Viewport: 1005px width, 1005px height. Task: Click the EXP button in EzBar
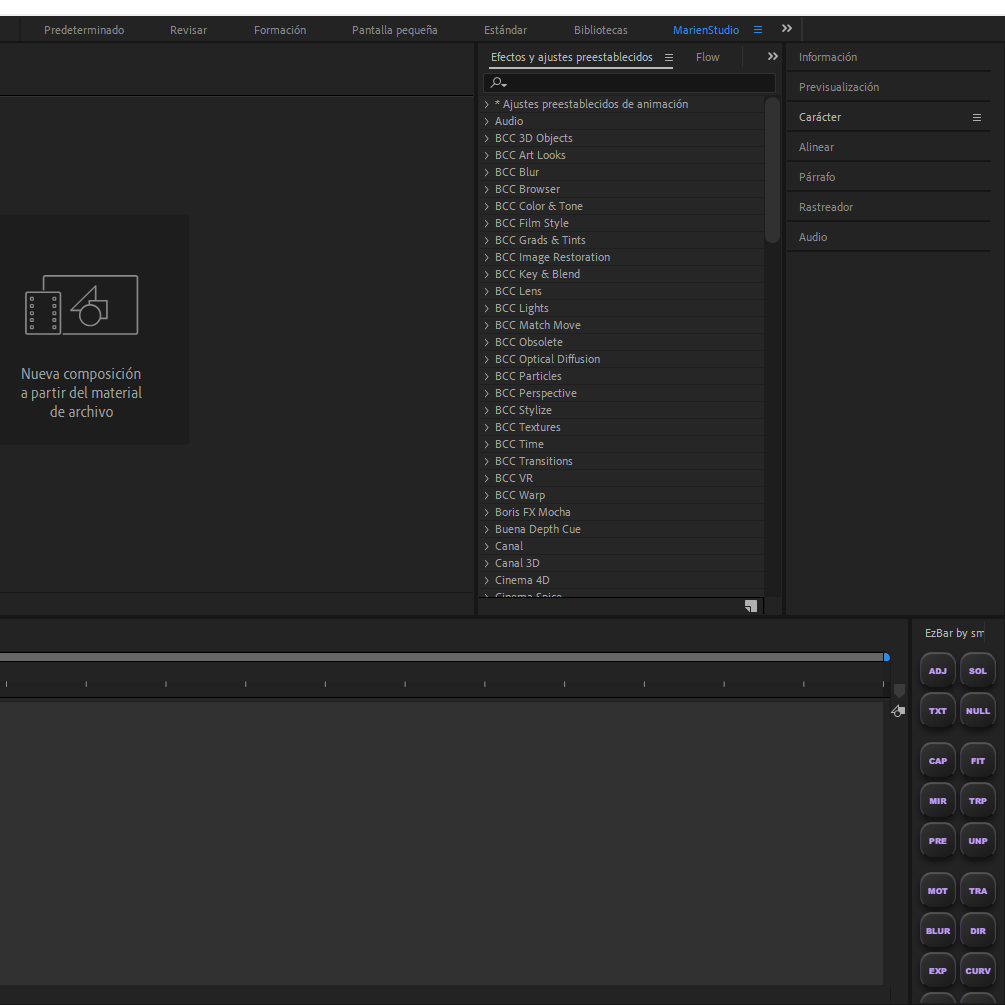point(937,970)
